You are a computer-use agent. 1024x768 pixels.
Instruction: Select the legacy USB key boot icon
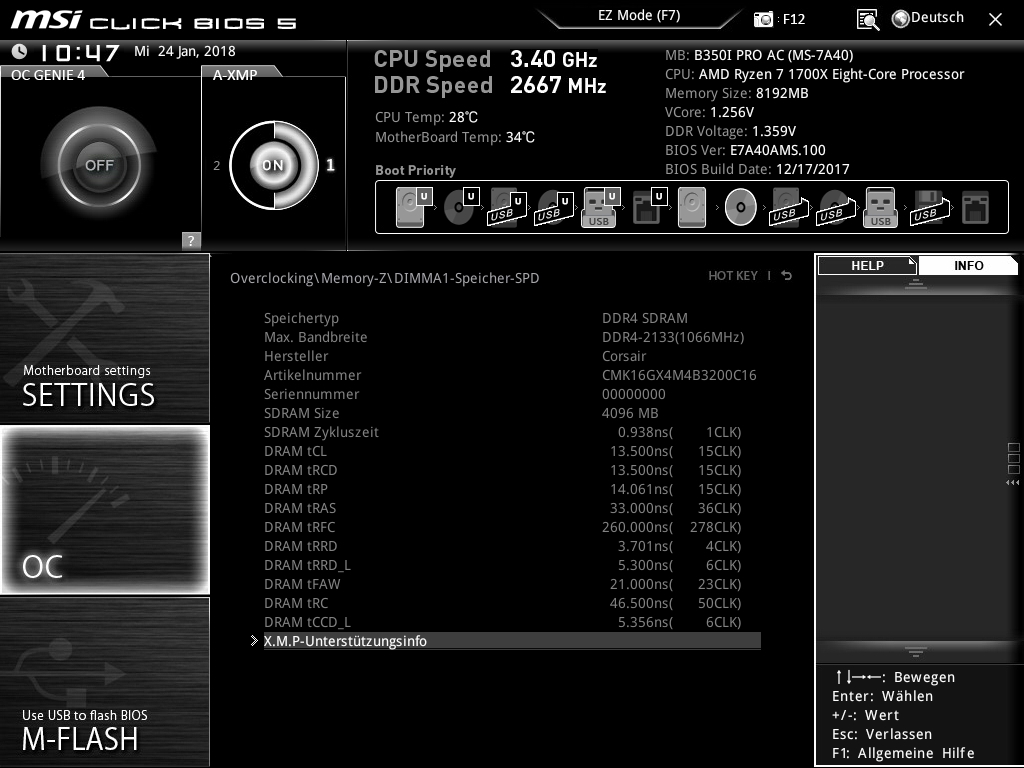pyautogui.click(x=881, y=207)
